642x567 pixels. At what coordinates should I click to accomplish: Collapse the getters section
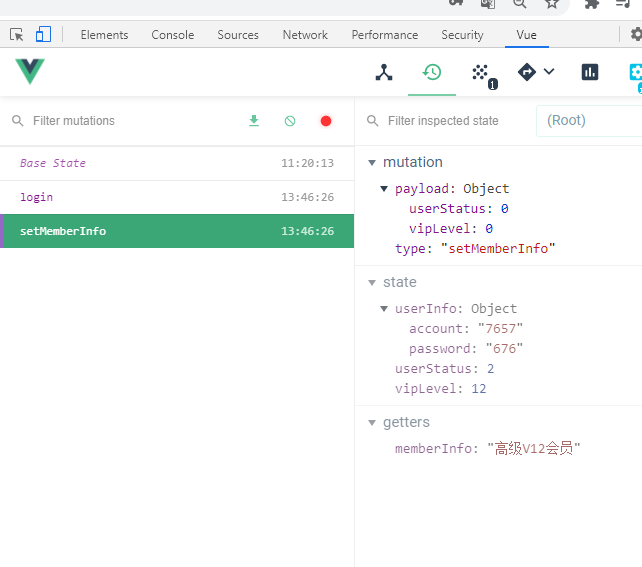[x=372, y=422]
